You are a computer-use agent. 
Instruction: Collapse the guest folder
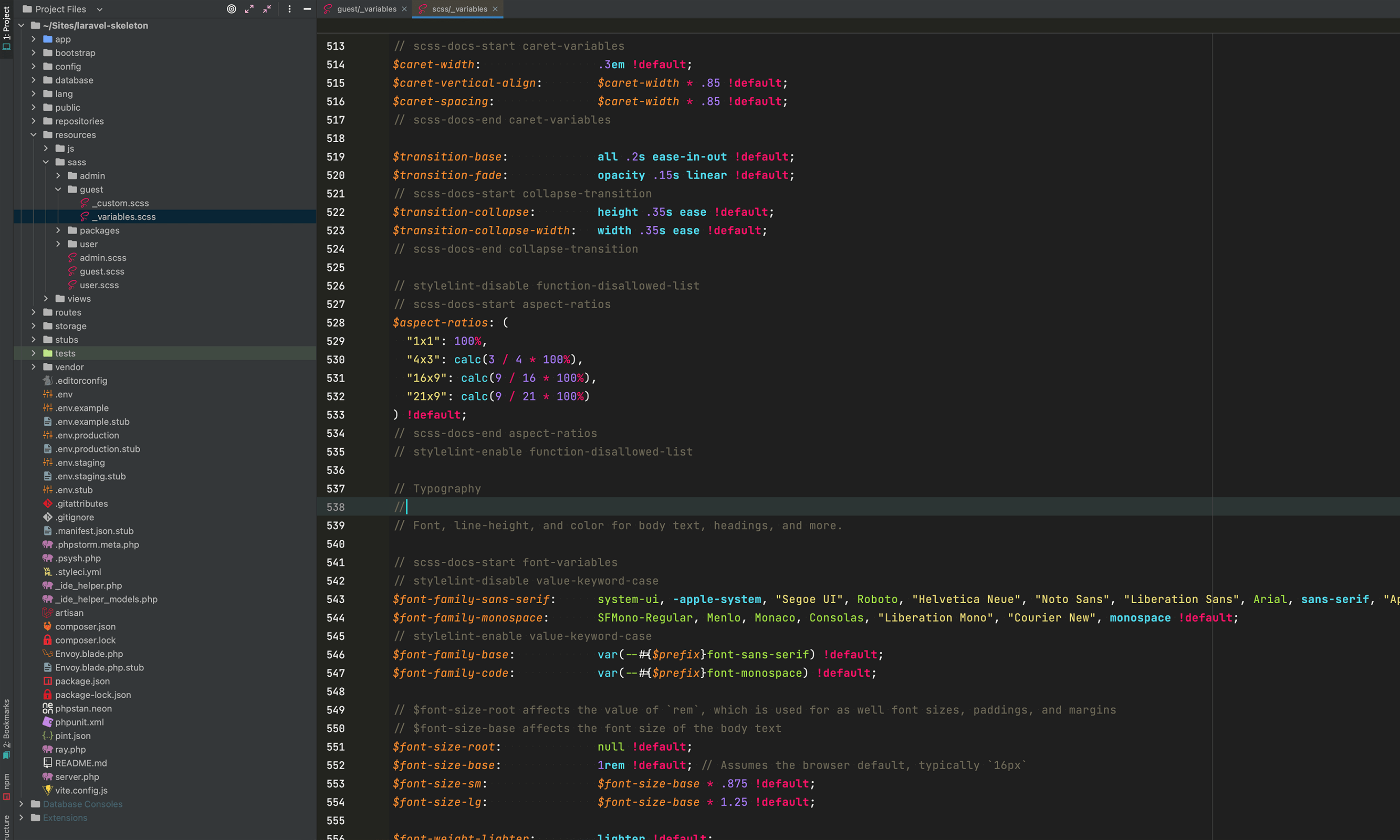click(x=58, y=189)
